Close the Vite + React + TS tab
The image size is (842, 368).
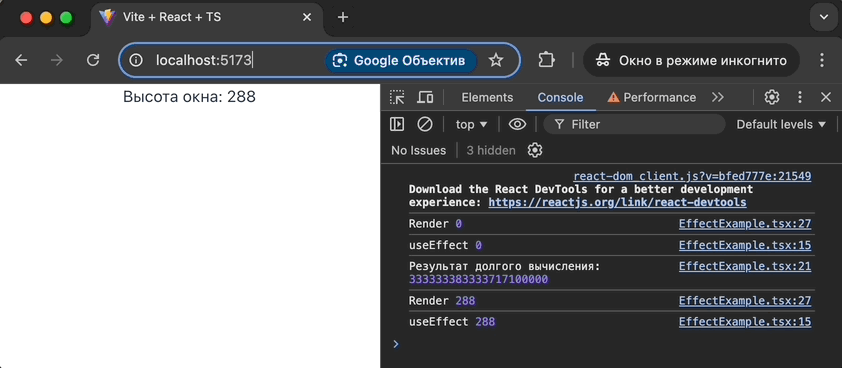pyautogui.click(x=307, y=17)
